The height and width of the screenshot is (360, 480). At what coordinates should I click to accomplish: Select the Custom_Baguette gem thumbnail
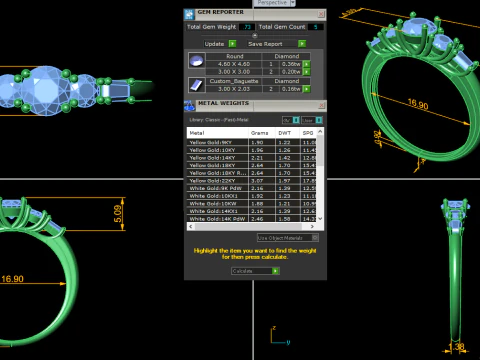197,85
